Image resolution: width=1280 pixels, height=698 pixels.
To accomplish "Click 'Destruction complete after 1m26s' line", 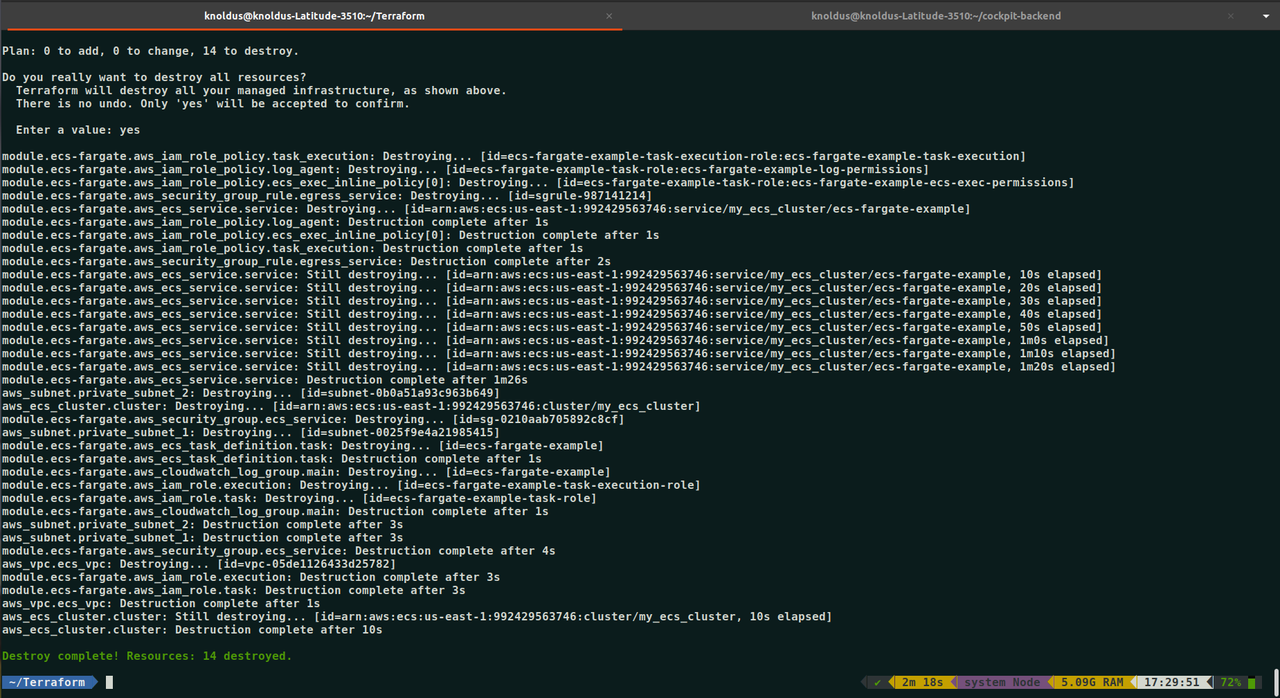I will 265,380.
